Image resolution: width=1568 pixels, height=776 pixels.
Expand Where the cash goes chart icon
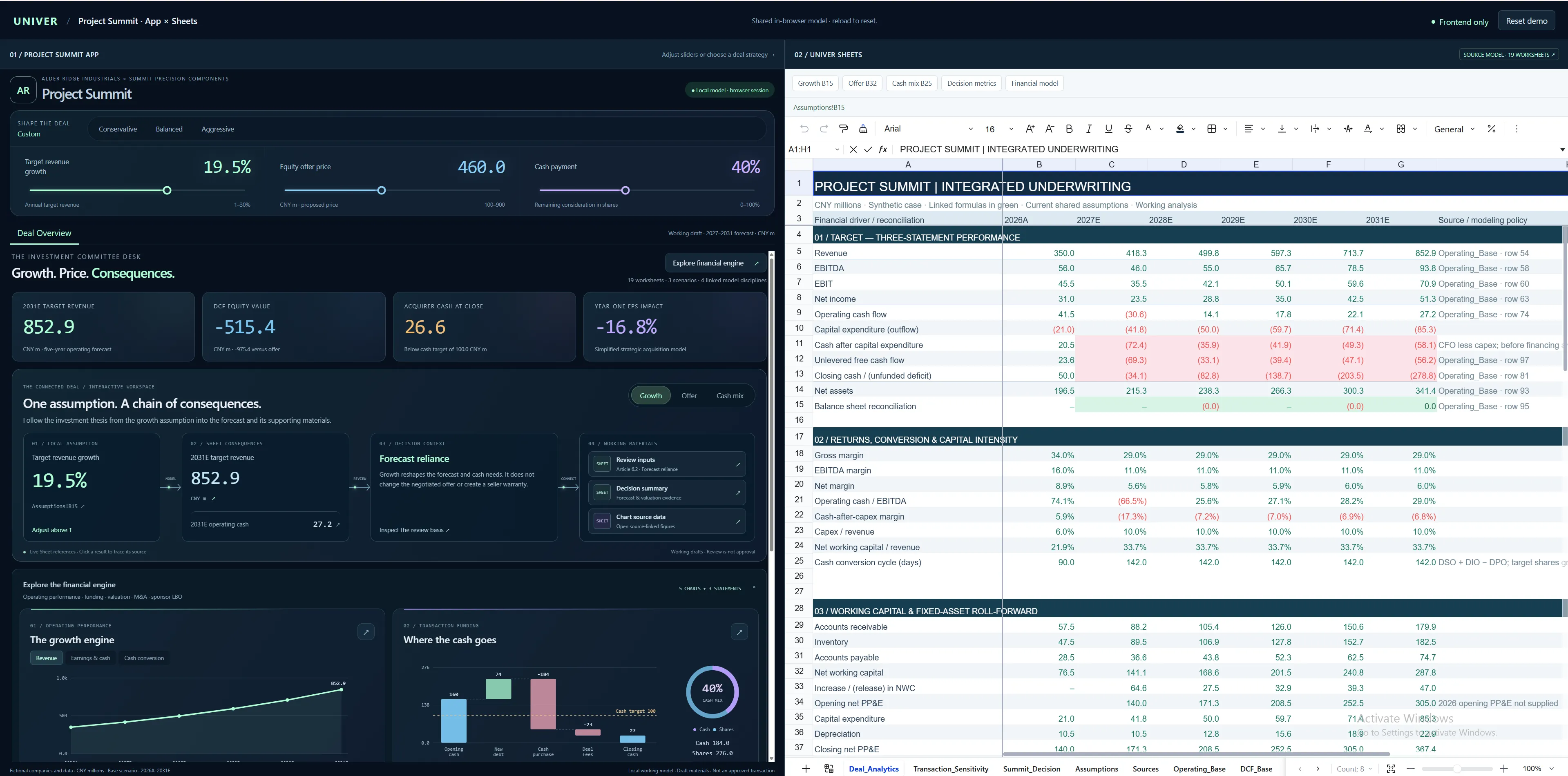(x=739, y=632)
